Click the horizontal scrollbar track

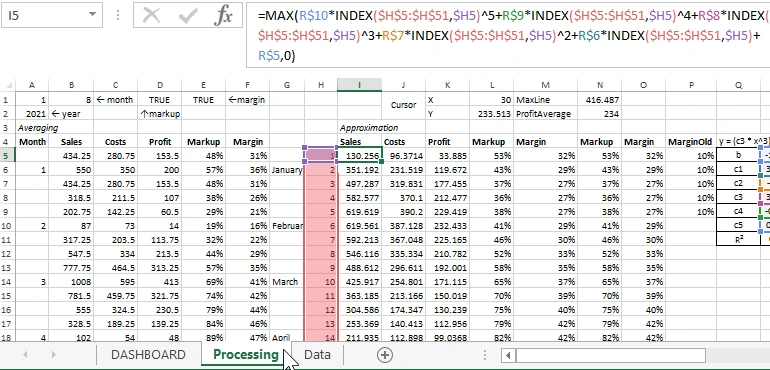click(610, 355)
